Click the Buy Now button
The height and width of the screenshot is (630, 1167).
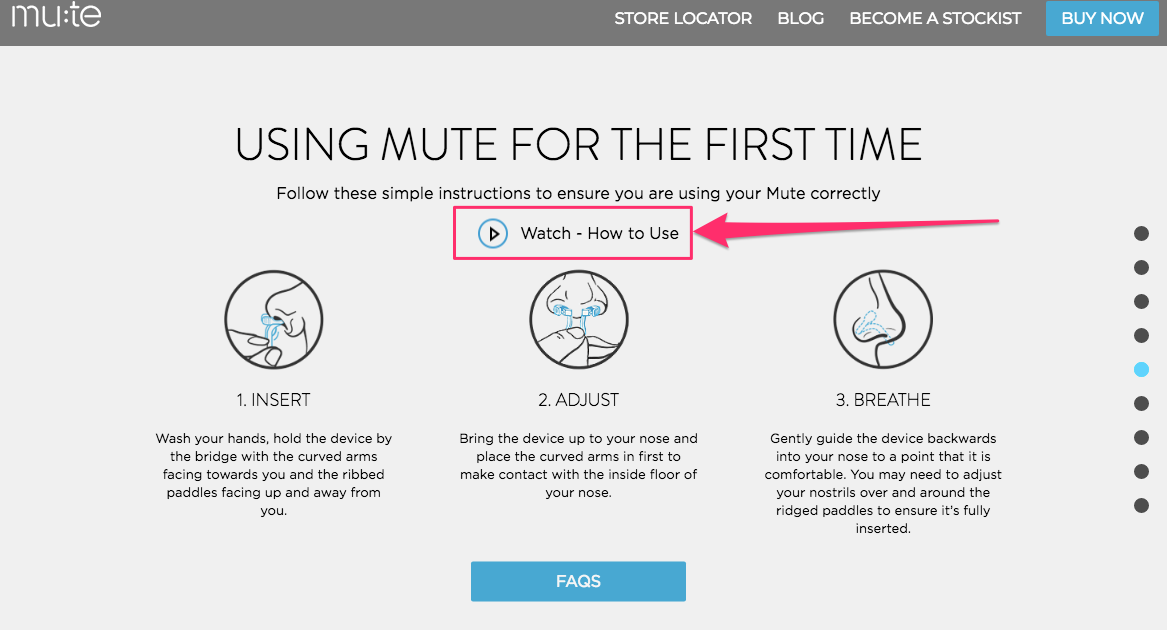1102,19
